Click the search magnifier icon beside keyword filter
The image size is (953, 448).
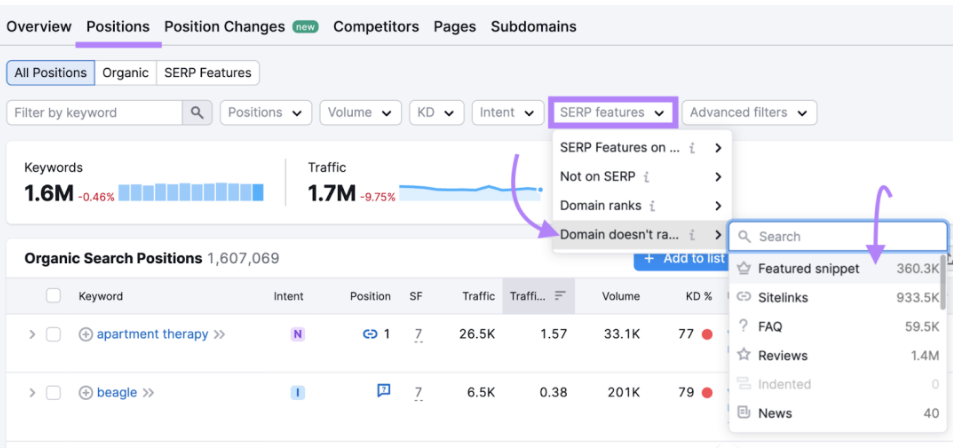197,113
